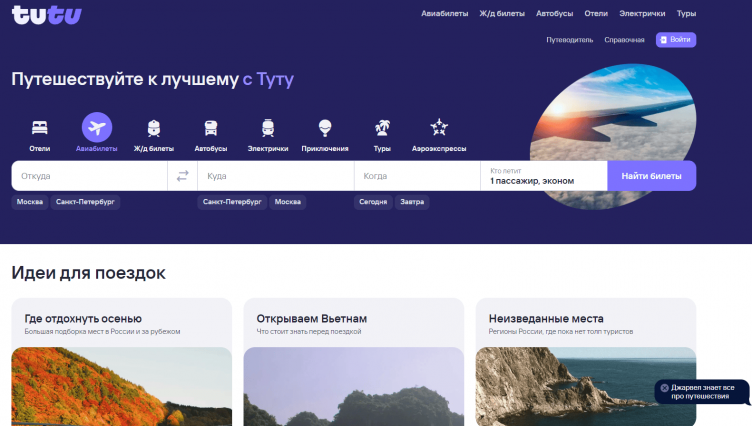Pick the Сегодня date chip
The image size is (752, 426).
tap(373, 202)
